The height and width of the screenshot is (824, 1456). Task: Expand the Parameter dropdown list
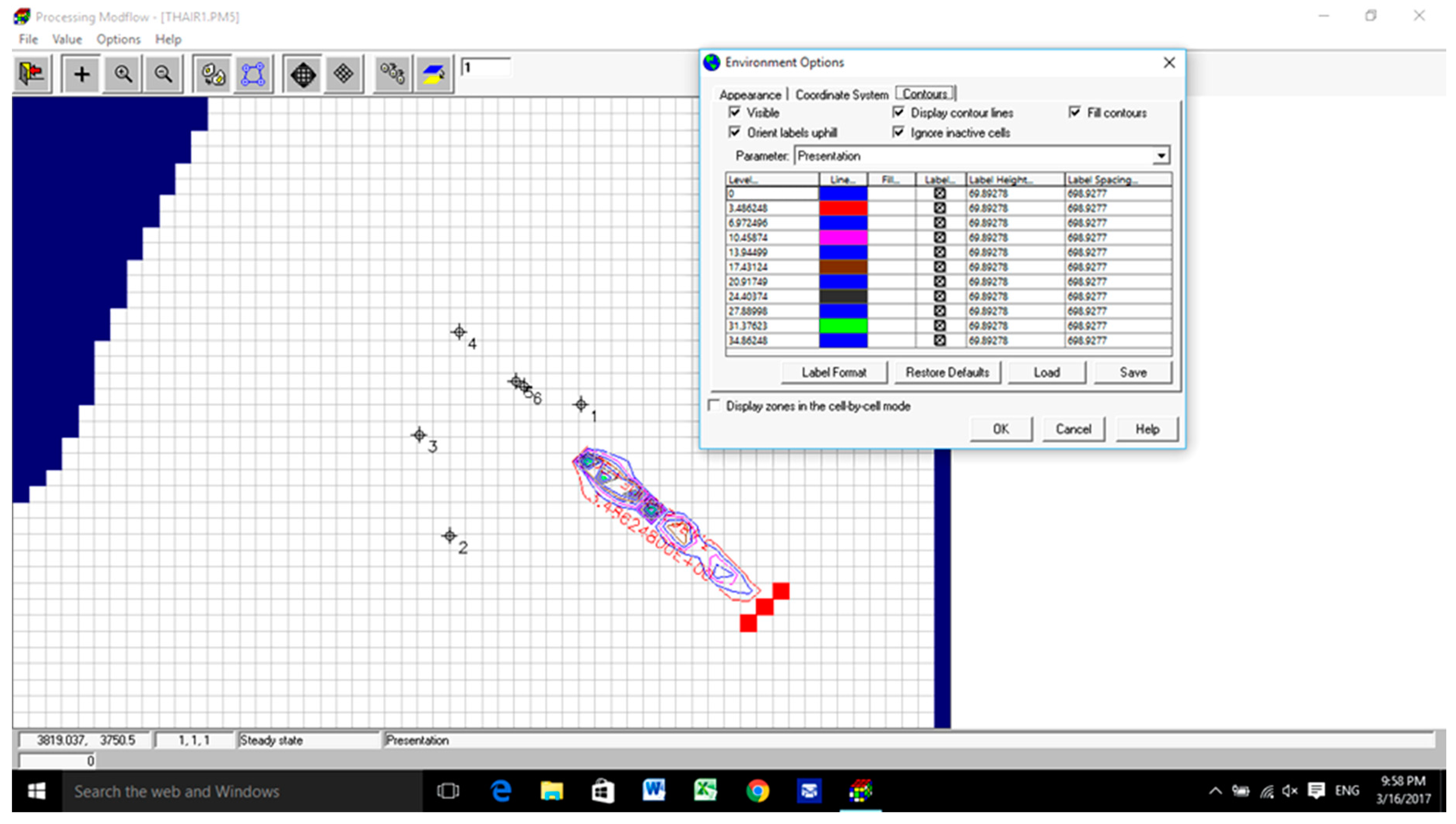click(x=1161, y=156)
